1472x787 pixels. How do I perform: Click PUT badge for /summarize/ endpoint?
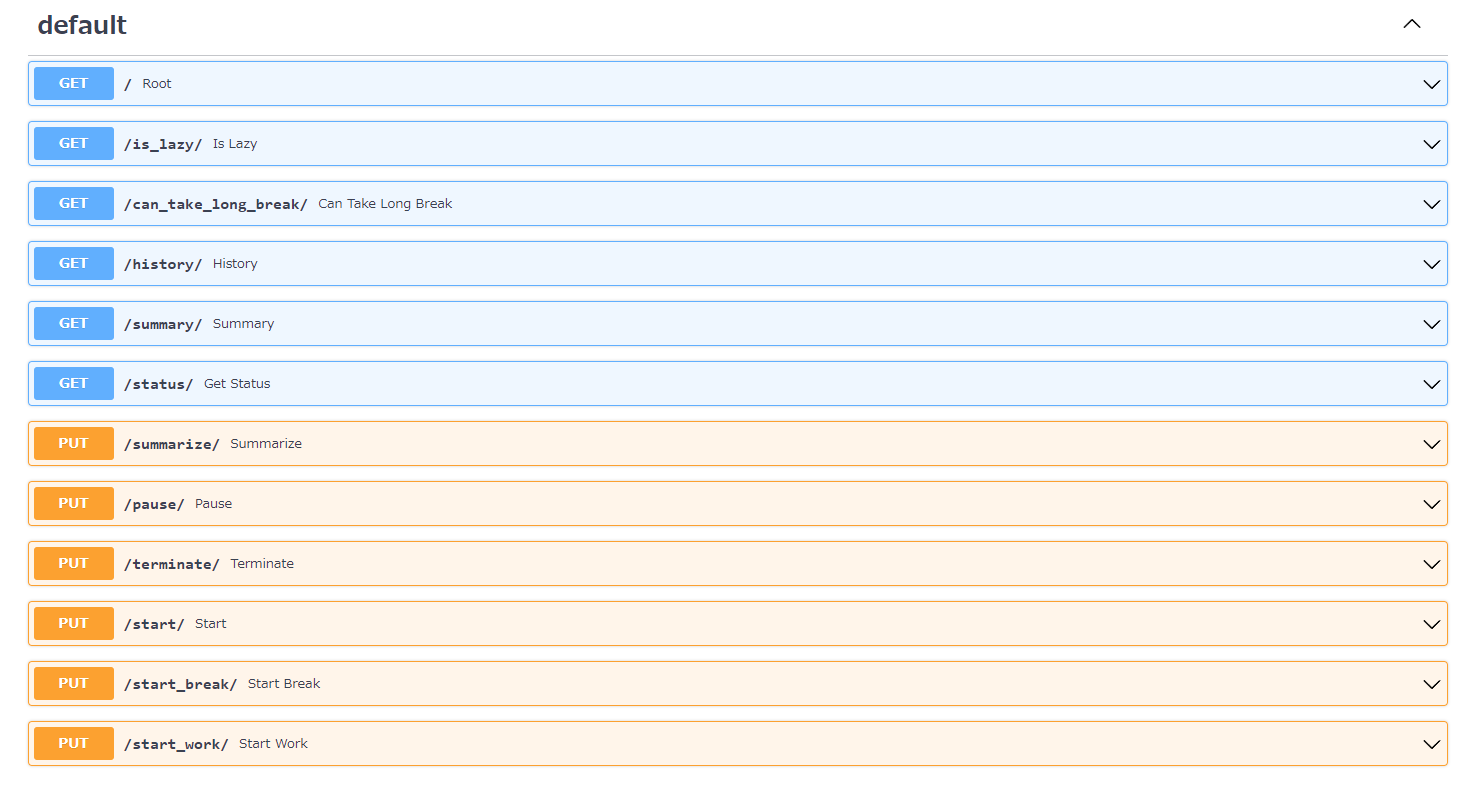click(74, 444)
